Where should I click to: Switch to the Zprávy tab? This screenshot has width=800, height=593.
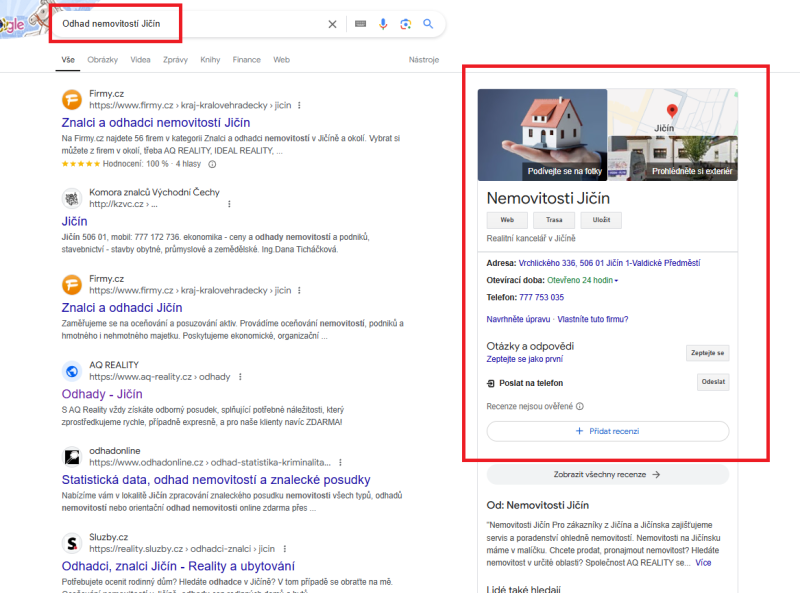point(176,60)
